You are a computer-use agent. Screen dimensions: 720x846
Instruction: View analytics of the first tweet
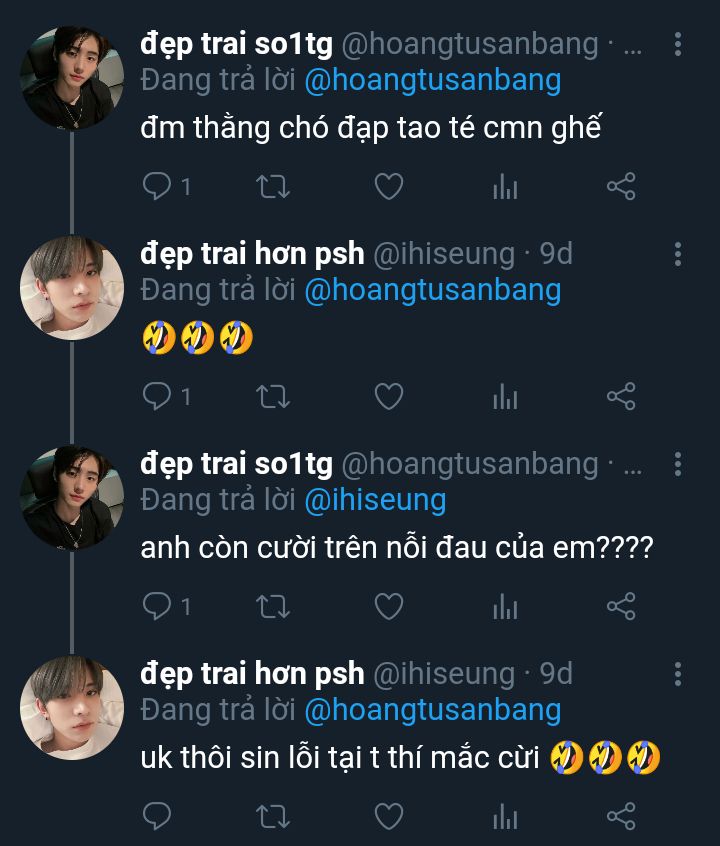[x=505, y=187]
